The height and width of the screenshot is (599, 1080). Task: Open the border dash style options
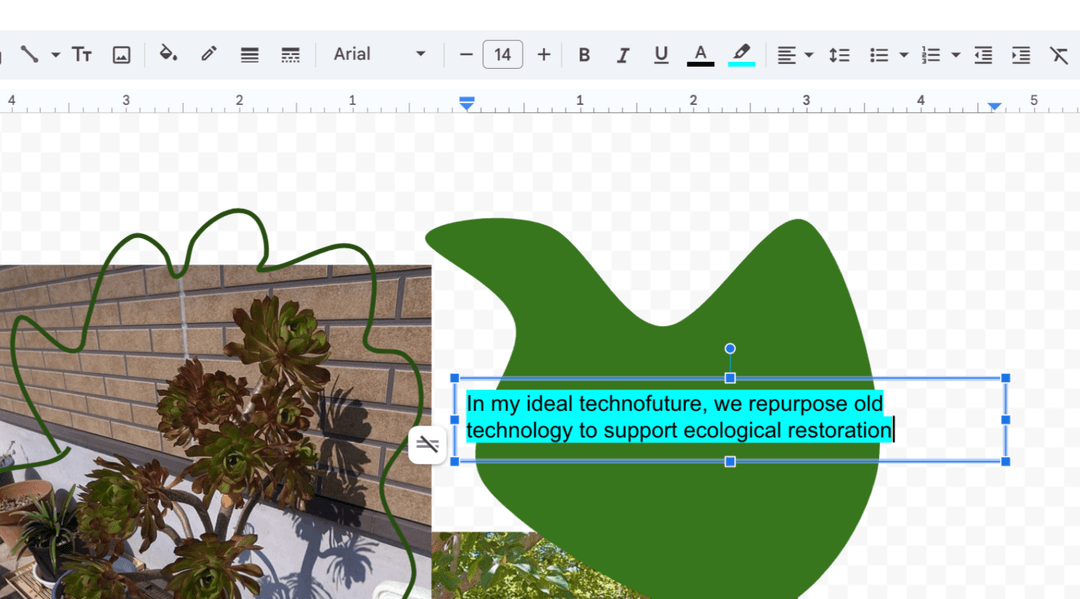click(290, 55)
